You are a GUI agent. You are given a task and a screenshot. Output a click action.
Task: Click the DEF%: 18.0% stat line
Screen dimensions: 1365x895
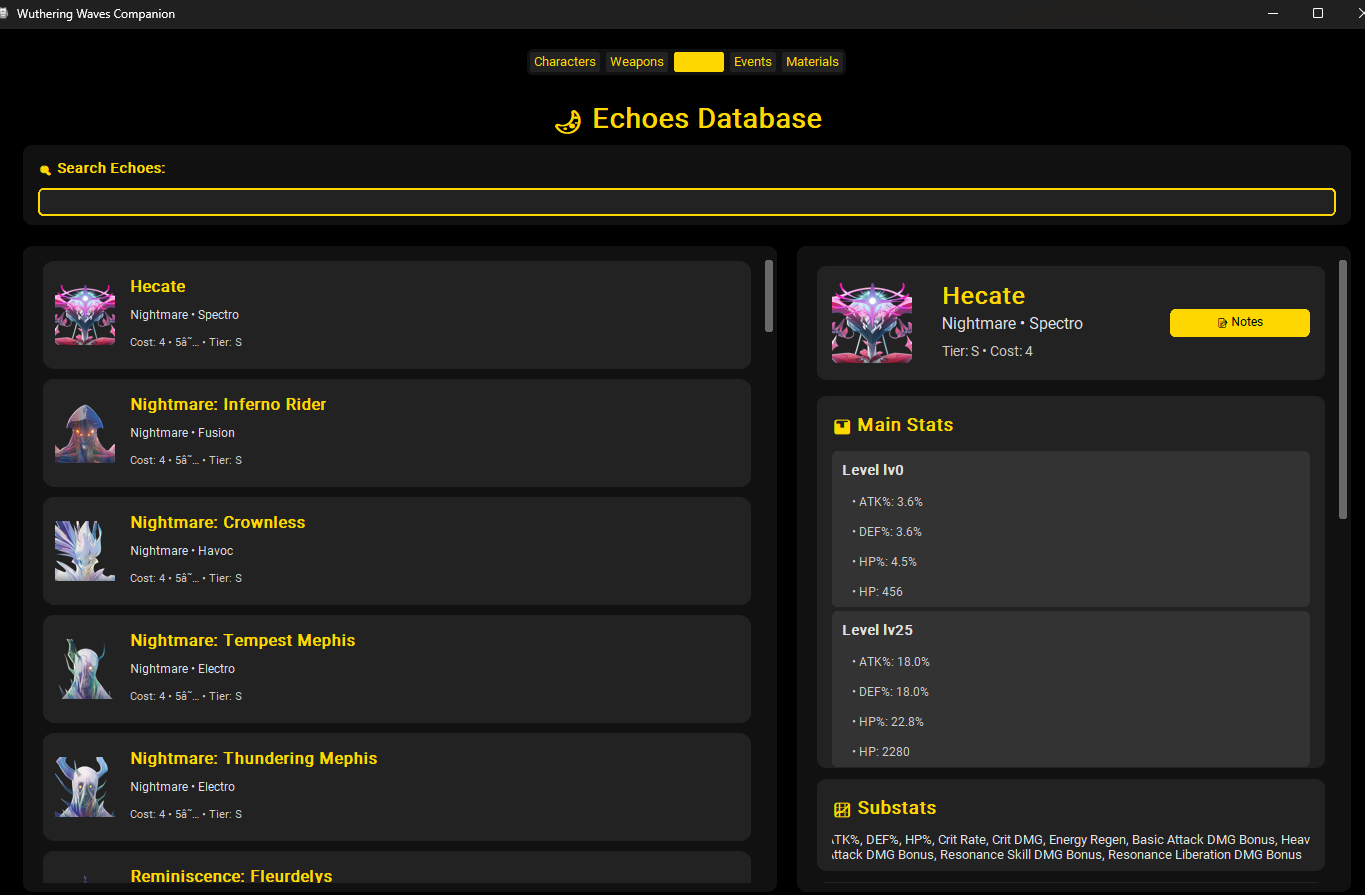click(890, 692)
